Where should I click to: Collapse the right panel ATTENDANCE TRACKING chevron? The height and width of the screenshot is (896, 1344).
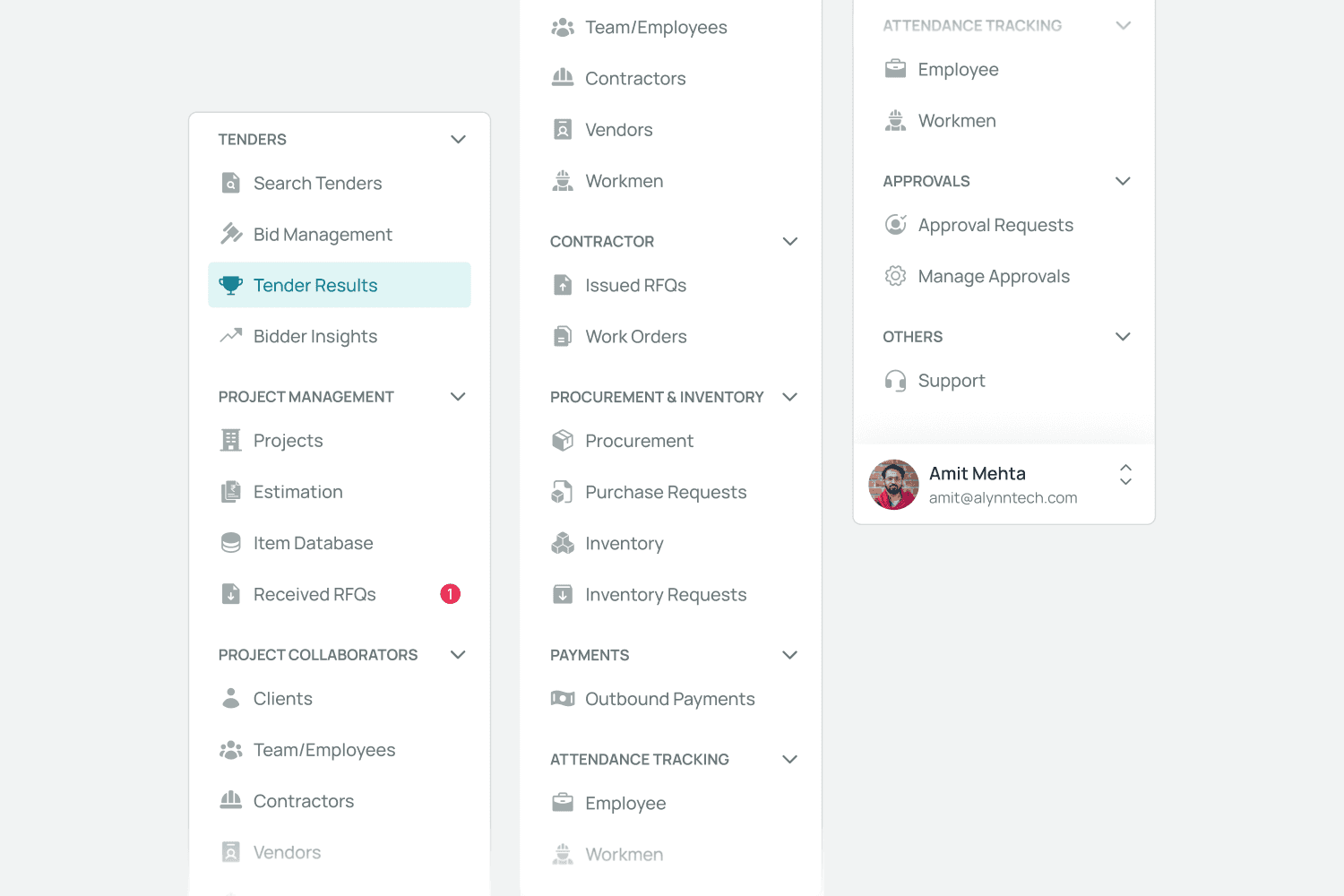(1123, 25)
